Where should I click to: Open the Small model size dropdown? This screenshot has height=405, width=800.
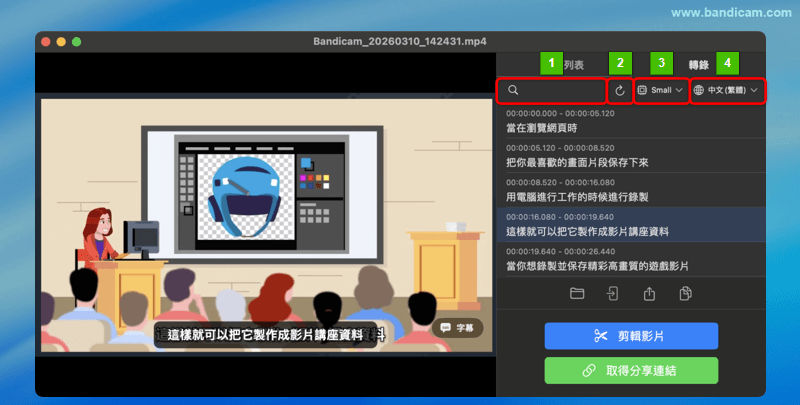point(660,90)
